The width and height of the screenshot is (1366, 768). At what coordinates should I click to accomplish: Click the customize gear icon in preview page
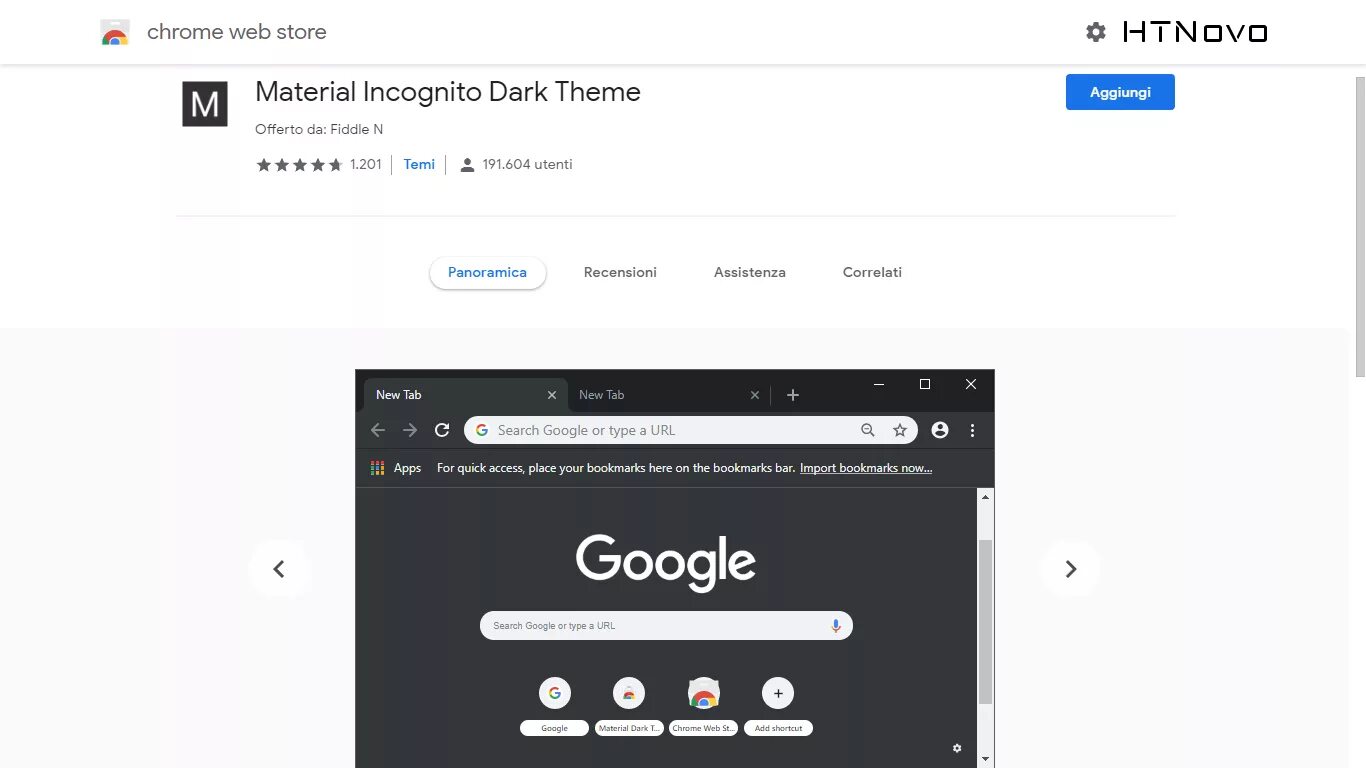pyautogui.click(x=957, y=748)
